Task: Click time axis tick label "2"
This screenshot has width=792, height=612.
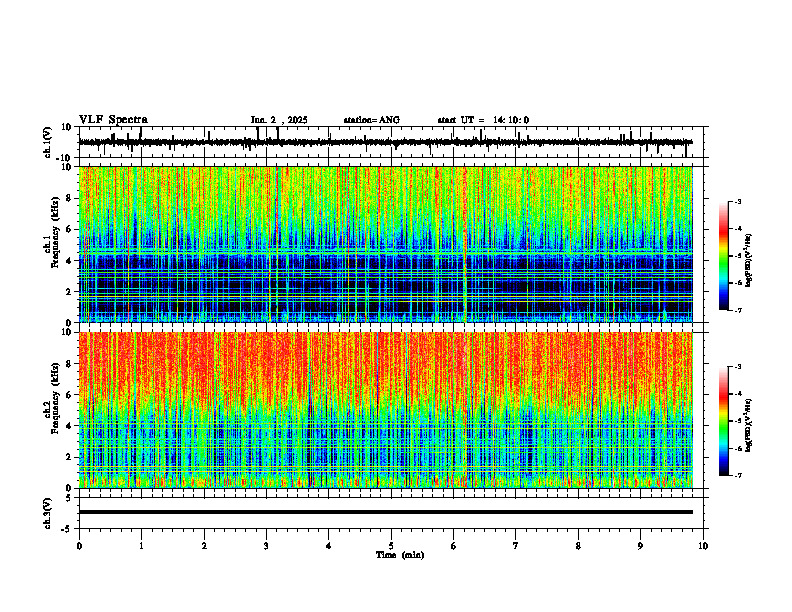Action: [x=204, y=546]
